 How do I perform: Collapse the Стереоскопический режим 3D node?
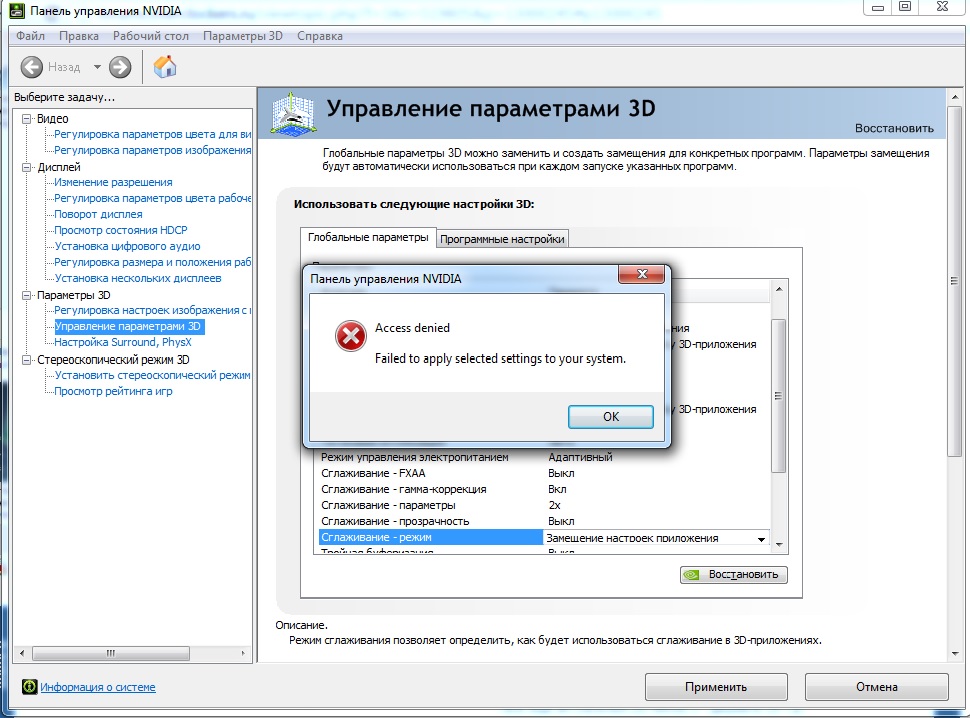click(27, 360)
